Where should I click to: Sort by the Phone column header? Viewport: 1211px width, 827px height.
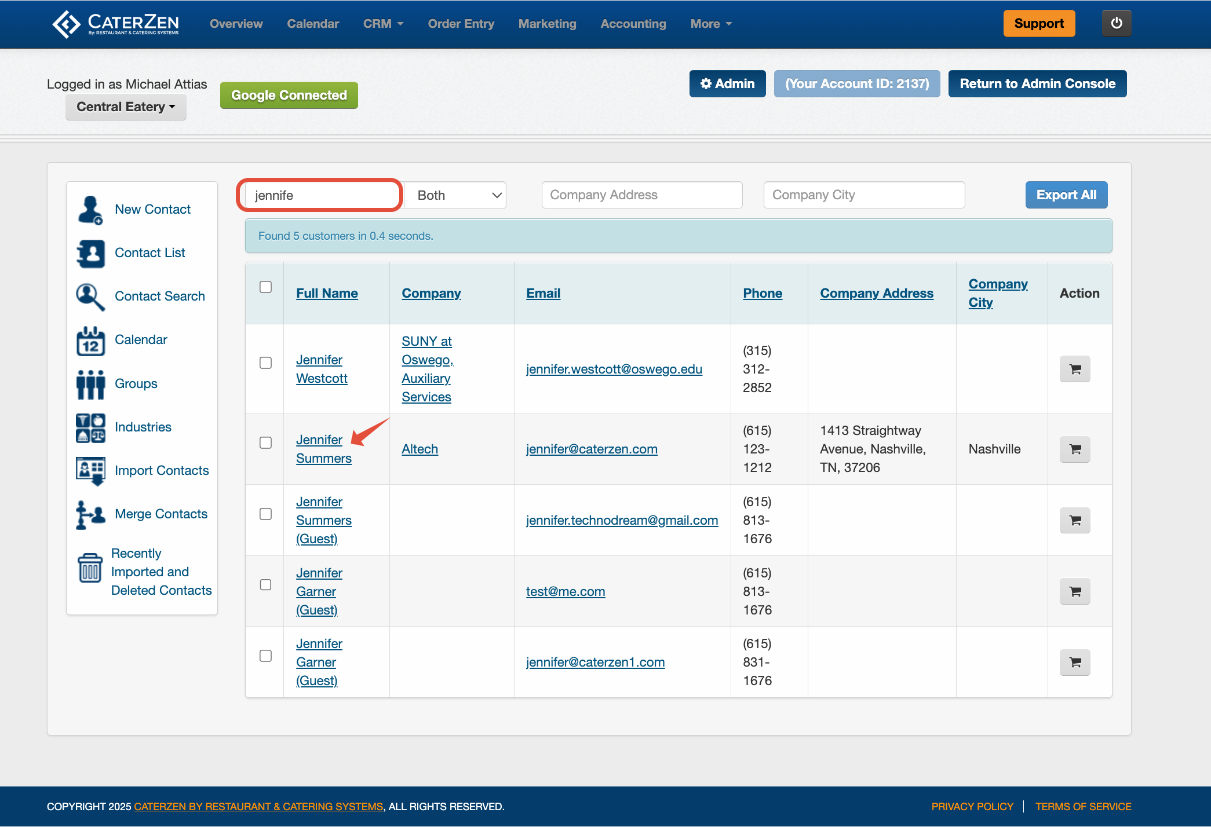pos(763,293)
